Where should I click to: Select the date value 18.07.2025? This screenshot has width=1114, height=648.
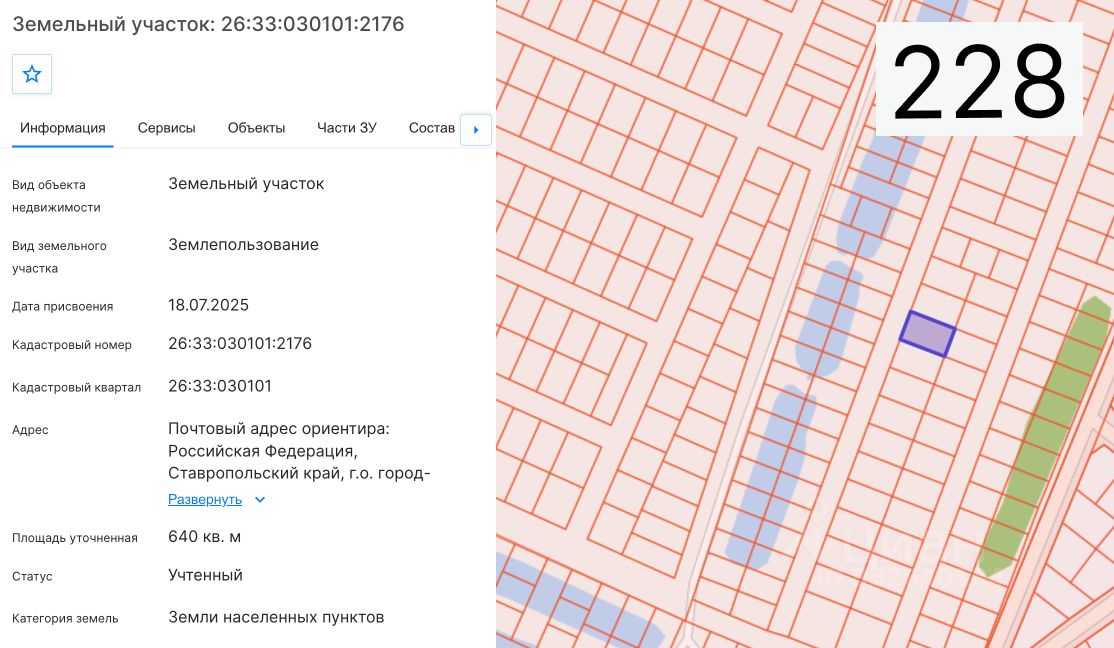(x=208, y=306)
